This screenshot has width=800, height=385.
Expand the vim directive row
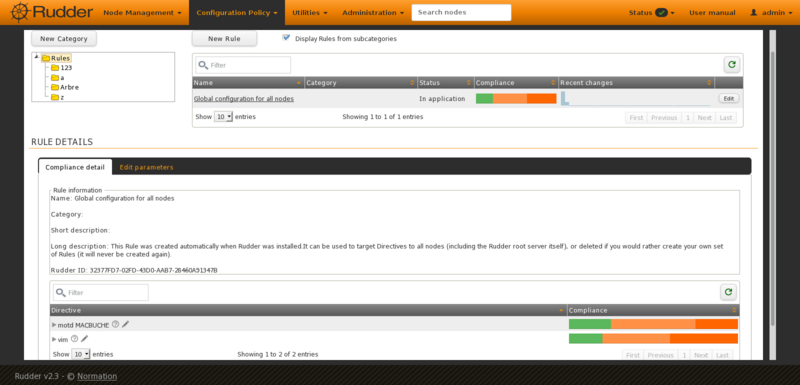(x=54, y=339)
